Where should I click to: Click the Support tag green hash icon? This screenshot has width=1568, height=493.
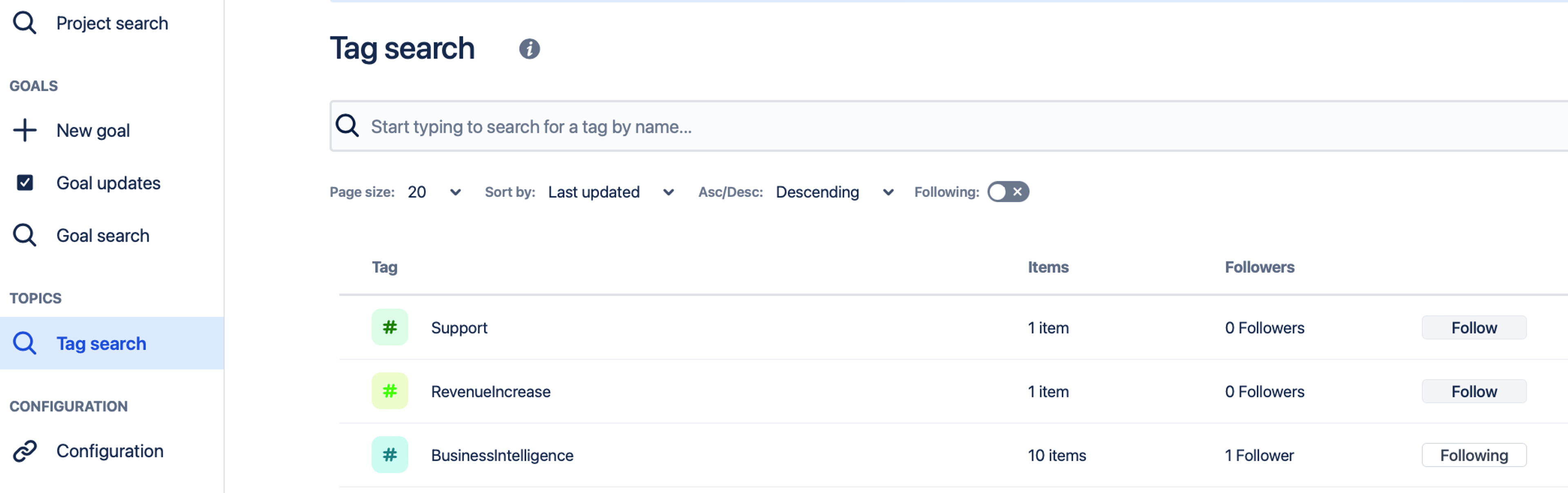click(390, 328)
